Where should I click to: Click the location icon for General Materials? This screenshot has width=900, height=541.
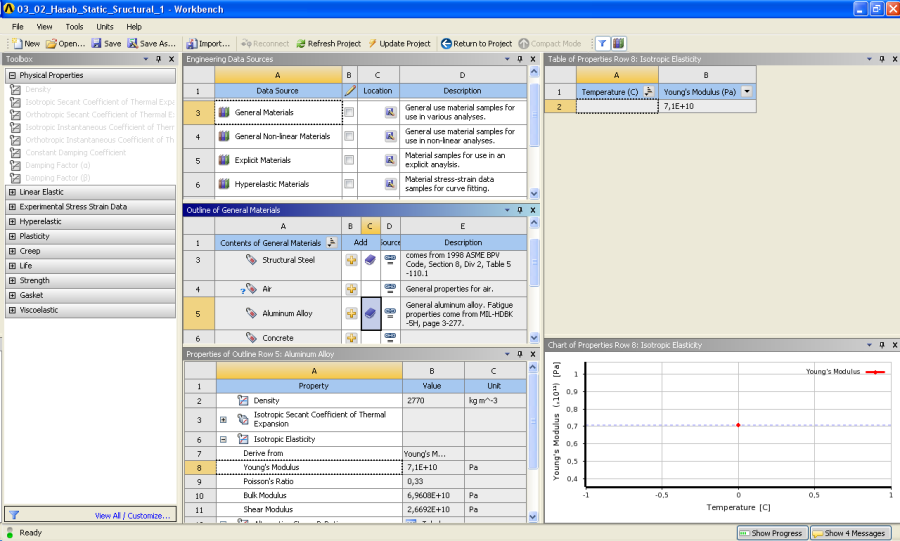click(390, 112)
